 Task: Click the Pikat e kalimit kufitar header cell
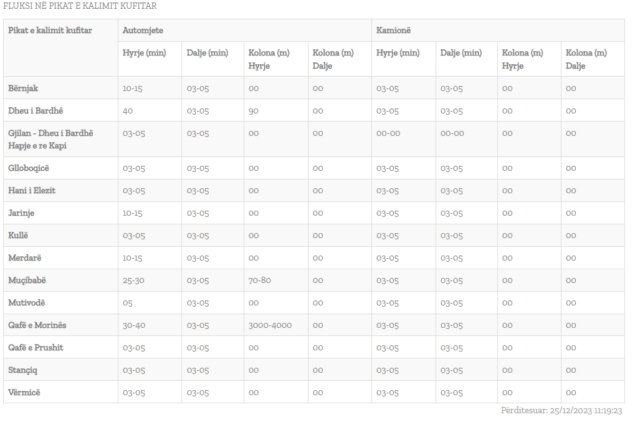pos(50,30)
